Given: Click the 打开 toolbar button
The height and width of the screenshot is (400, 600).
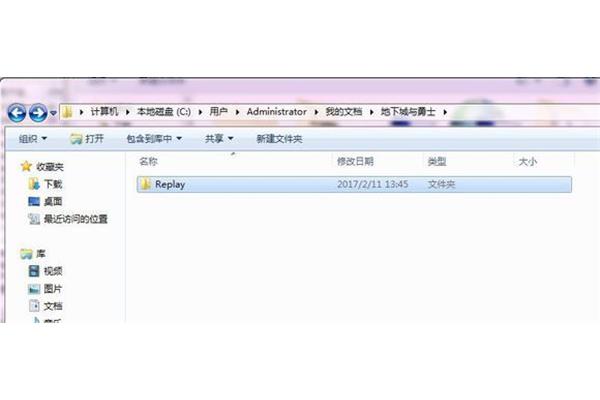Looking at the screenshot, I should tap(87, 139).
